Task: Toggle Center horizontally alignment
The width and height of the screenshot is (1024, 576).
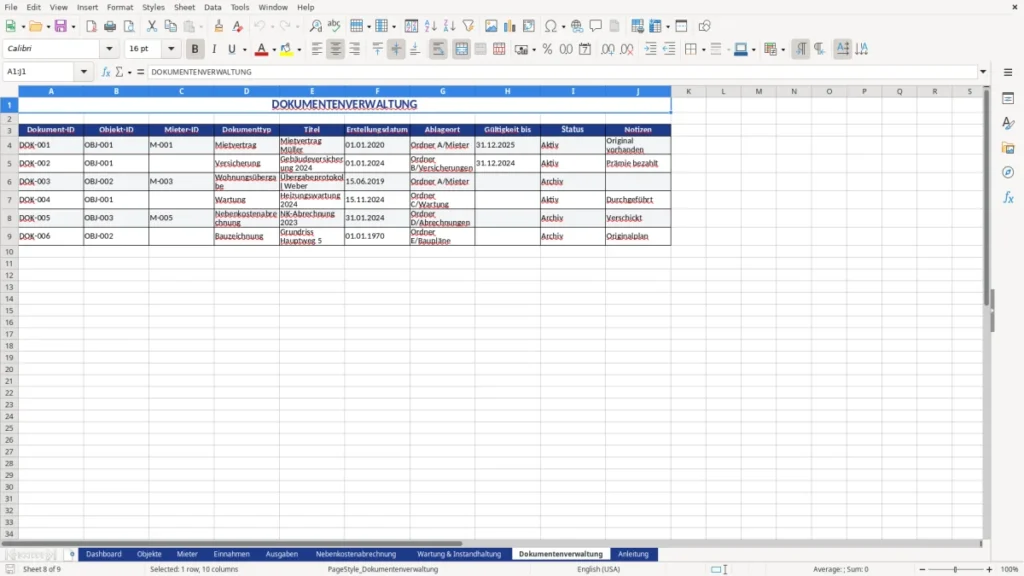Action: pos(336,49)
